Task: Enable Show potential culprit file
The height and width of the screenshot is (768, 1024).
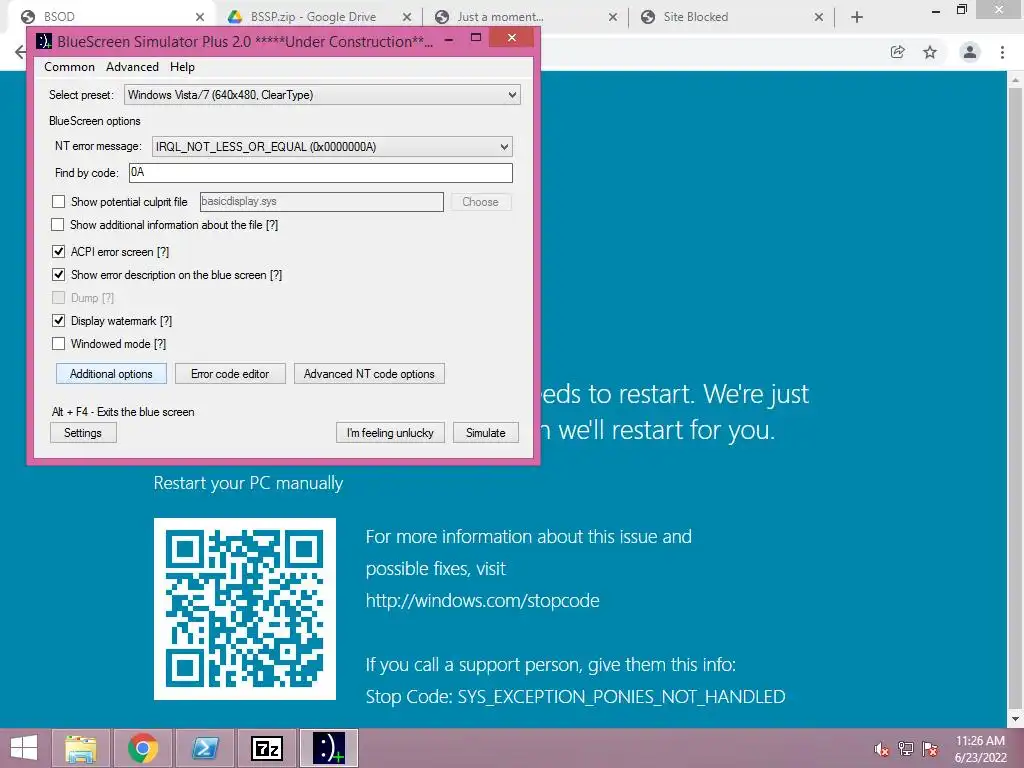Action: (x=59, y=202)
